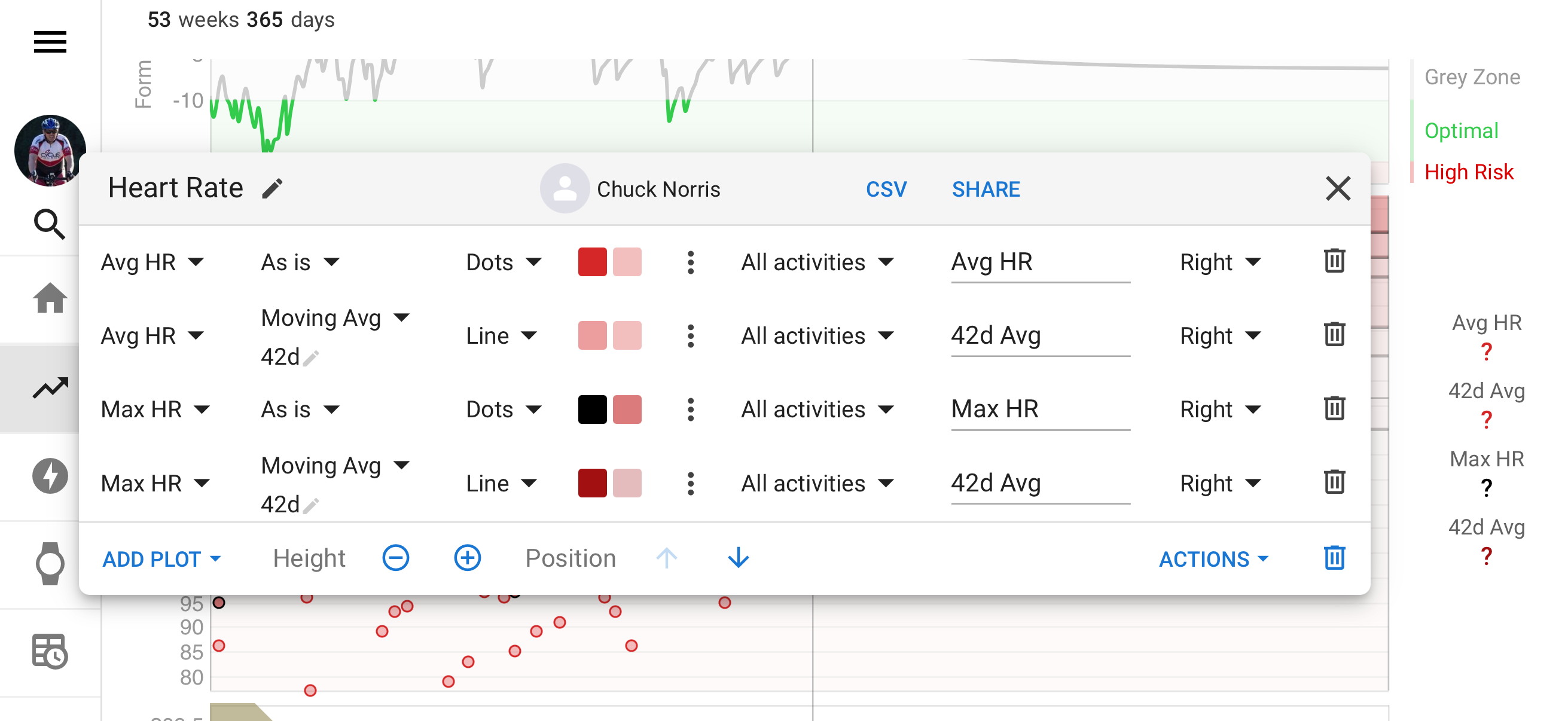The width and height of the screenshot is (1568, 721).
Task: Open the Moving Avg dropdown for Max HR
Action: 335,466
